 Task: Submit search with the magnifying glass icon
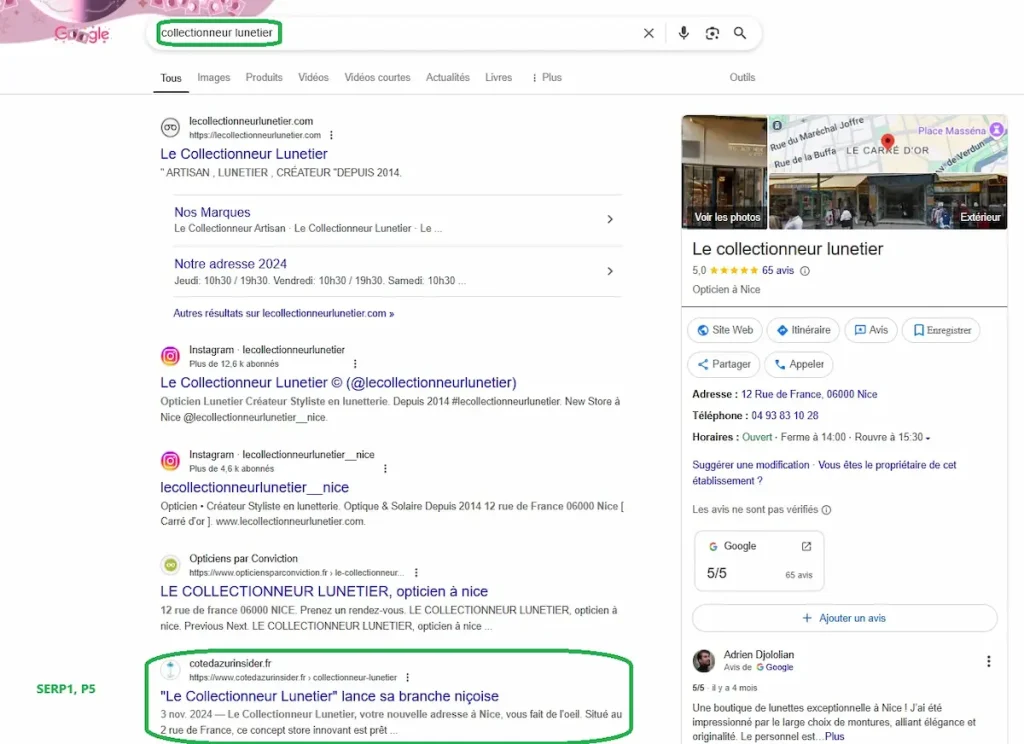point(739,33)
